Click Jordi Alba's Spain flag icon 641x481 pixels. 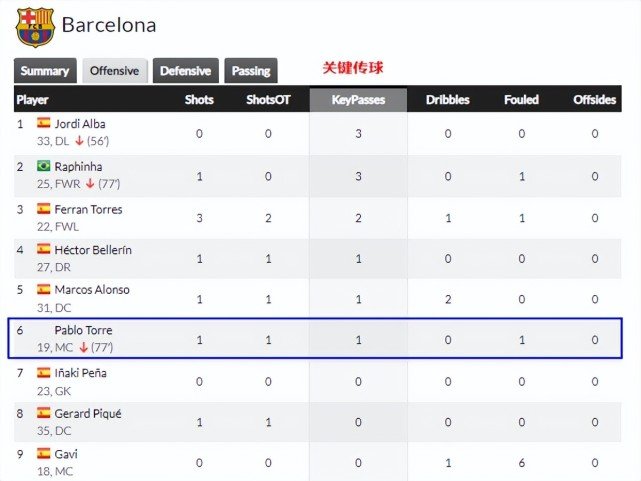pos(44,123)
